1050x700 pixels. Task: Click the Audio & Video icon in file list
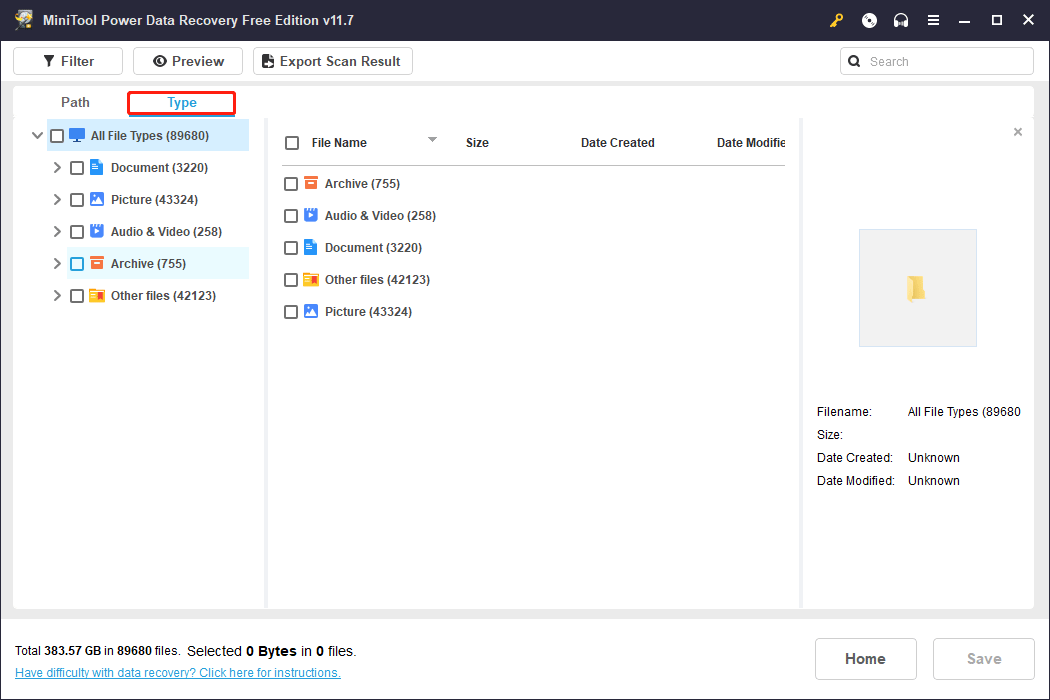pyautogui.click(x=311, y=215)
